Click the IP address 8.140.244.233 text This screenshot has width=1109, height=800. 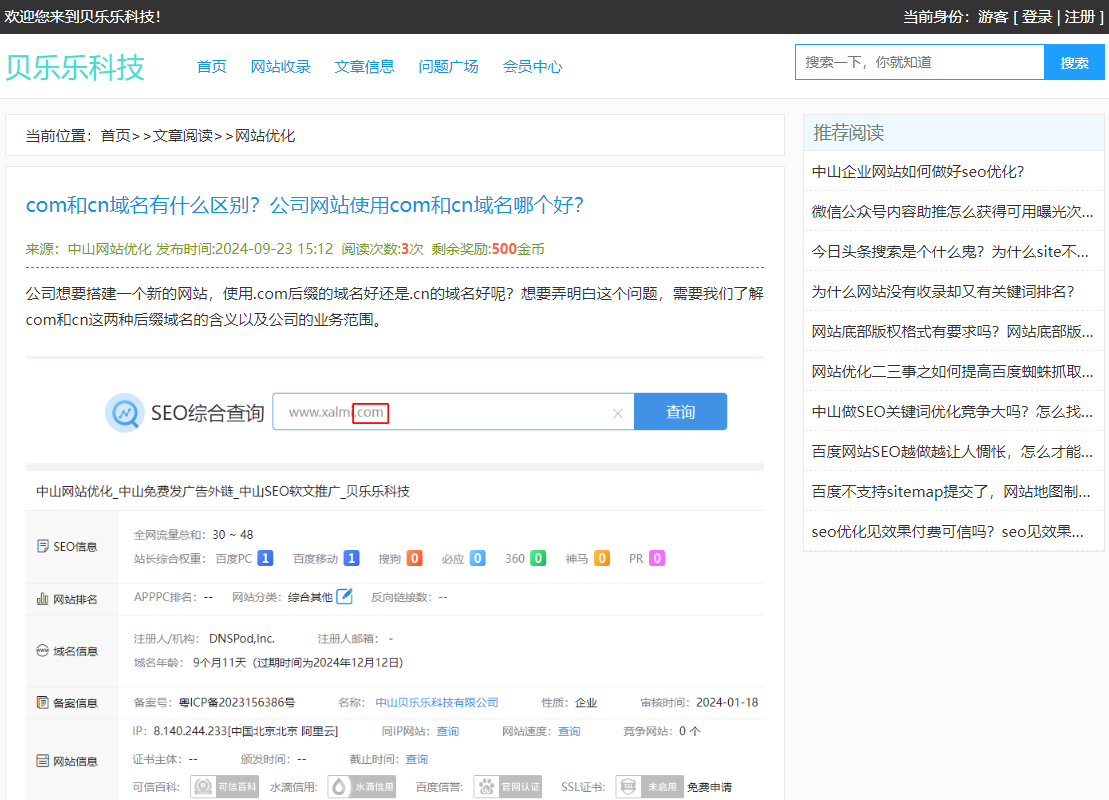(190, 731)
